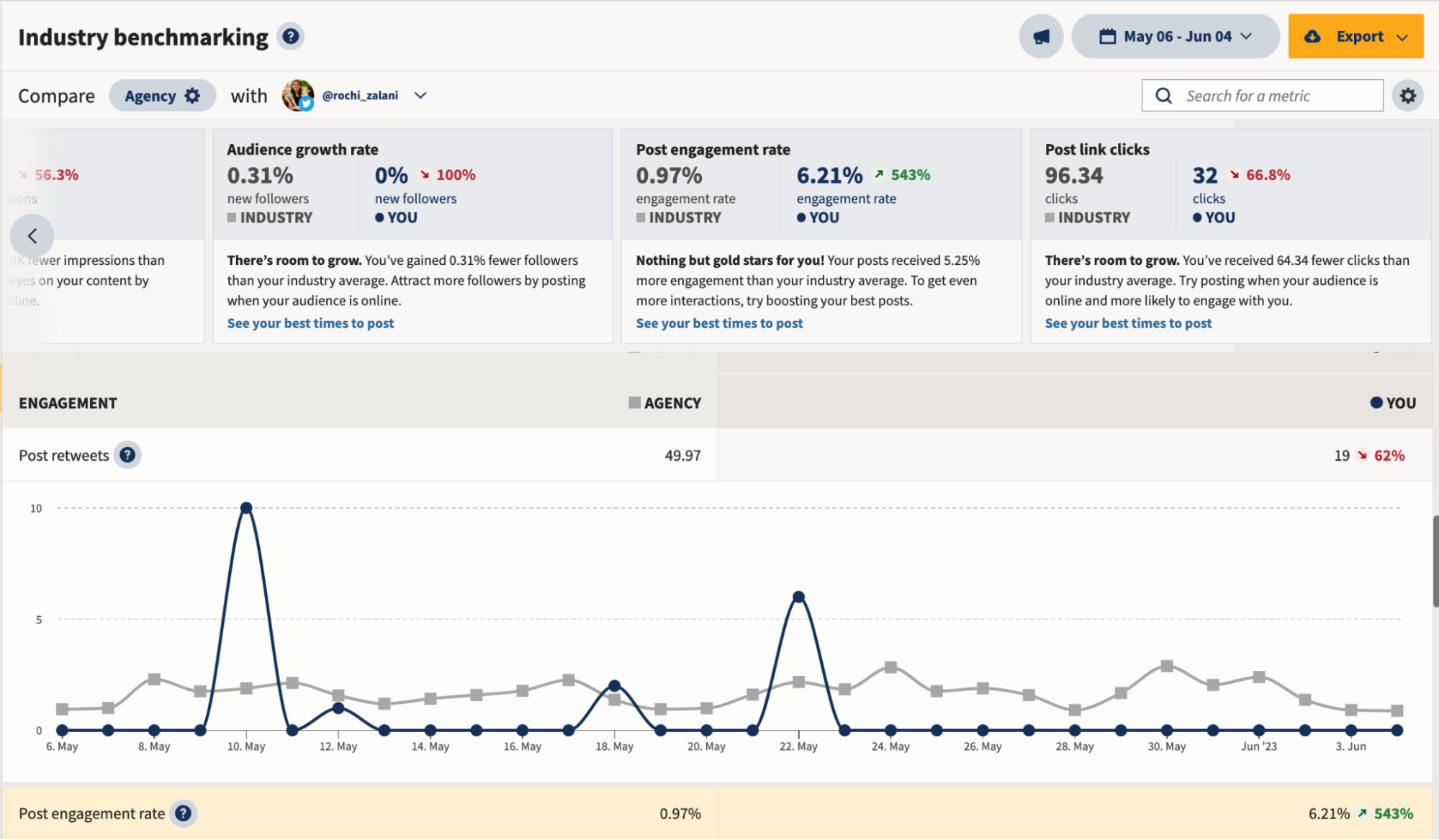
Task: Toggle the Agency settings gear icon
Action: click(x=194, y=94)
